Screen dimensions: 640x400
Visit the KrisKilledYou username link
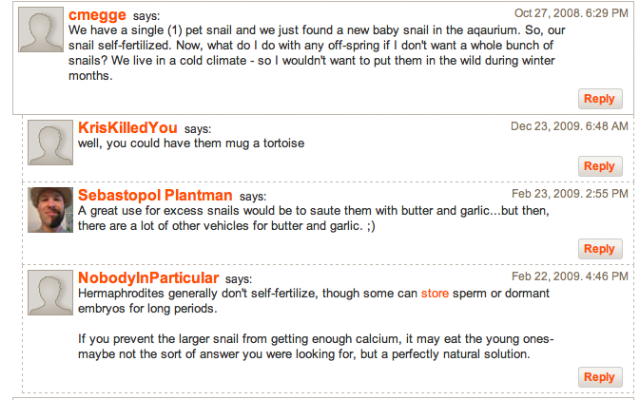pyautogui.click(x=127, y=128)
